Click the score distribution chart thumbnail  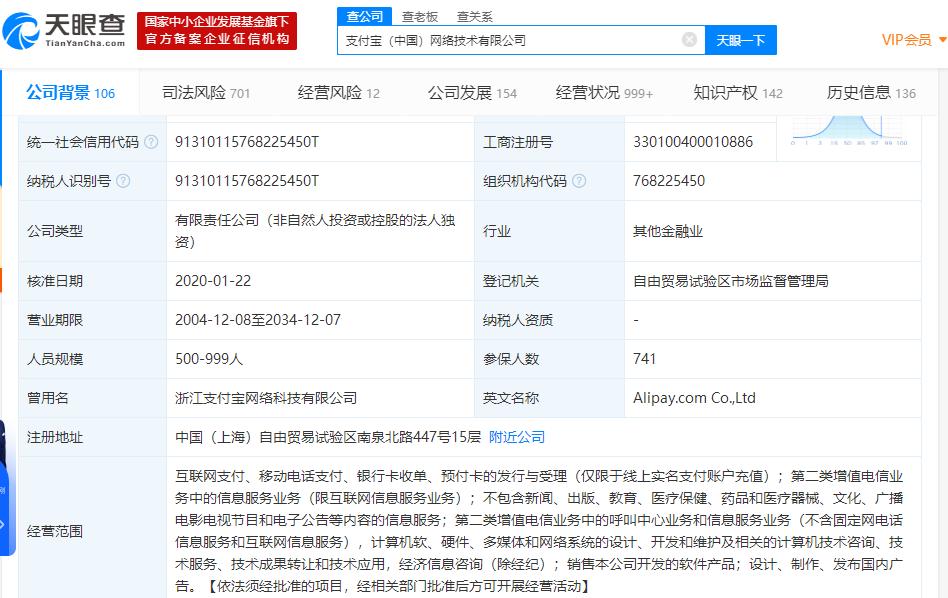click(x=849, y=131)
